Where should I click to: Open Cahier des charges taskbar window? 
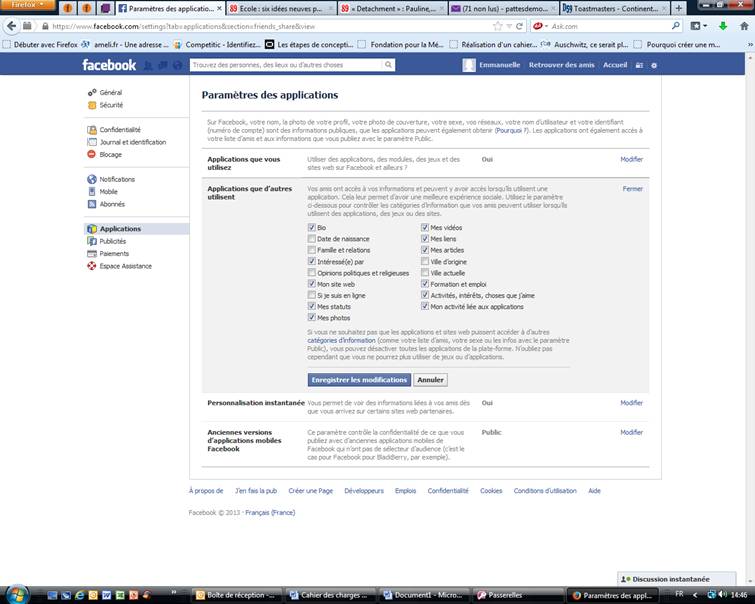click(331, 595)
